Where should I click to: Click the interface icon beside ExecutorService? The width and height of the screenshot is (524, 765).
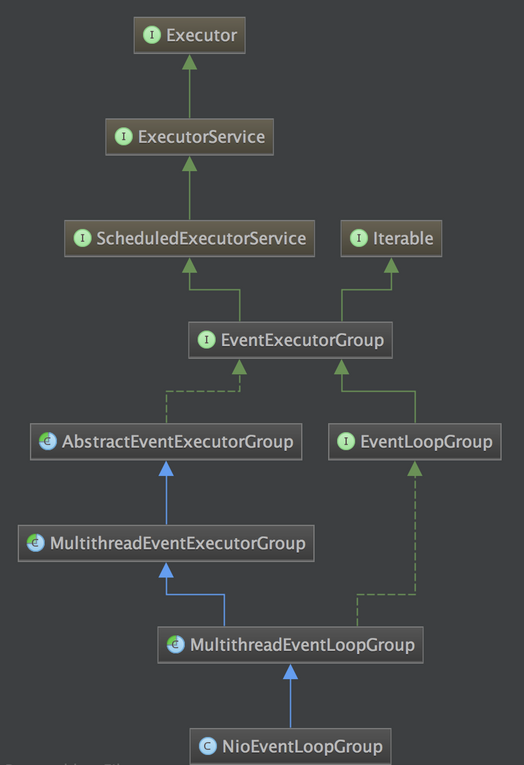pos(123,137)
